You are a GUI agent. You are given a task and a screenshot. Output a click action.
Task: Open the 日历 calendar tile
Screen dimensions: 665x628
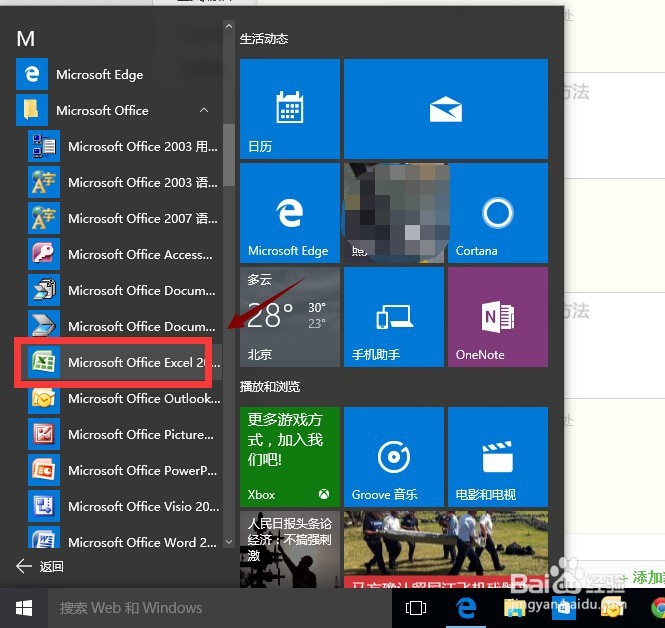[x=290, y=109]
